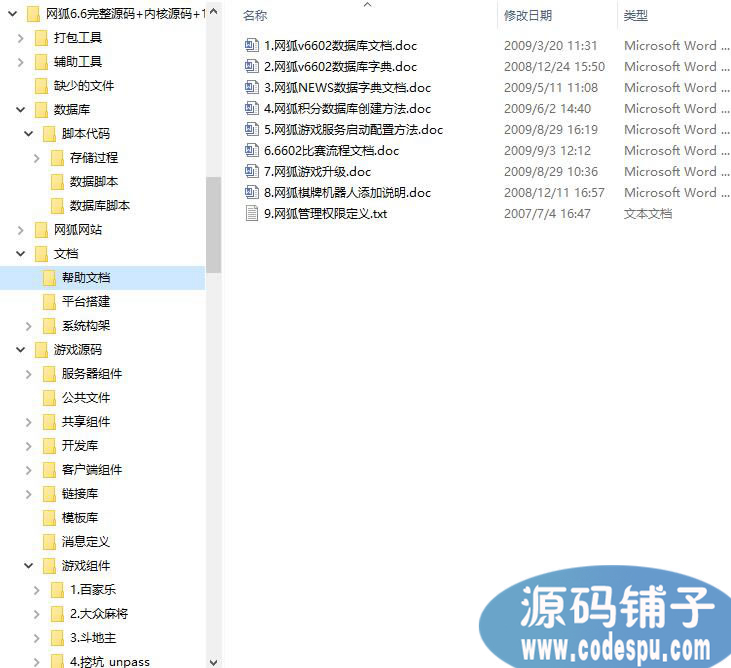Click the 辅助工具 folder icon
731x668 pixels.
coord(41,62)
